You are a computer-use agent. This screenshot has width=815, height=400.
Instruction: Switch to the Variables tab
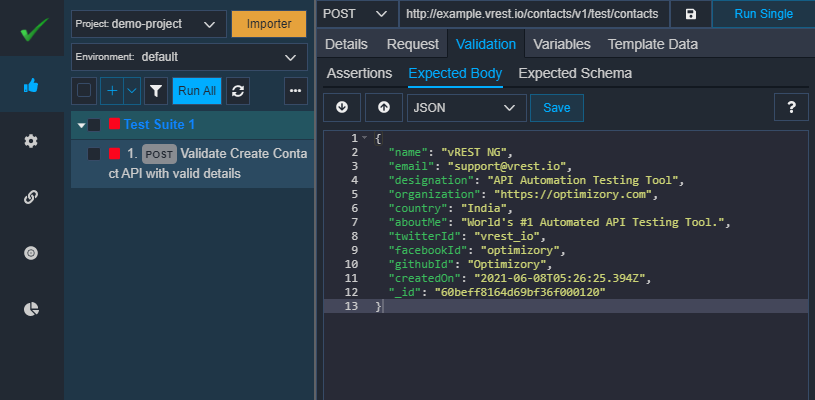pos(562,44)
